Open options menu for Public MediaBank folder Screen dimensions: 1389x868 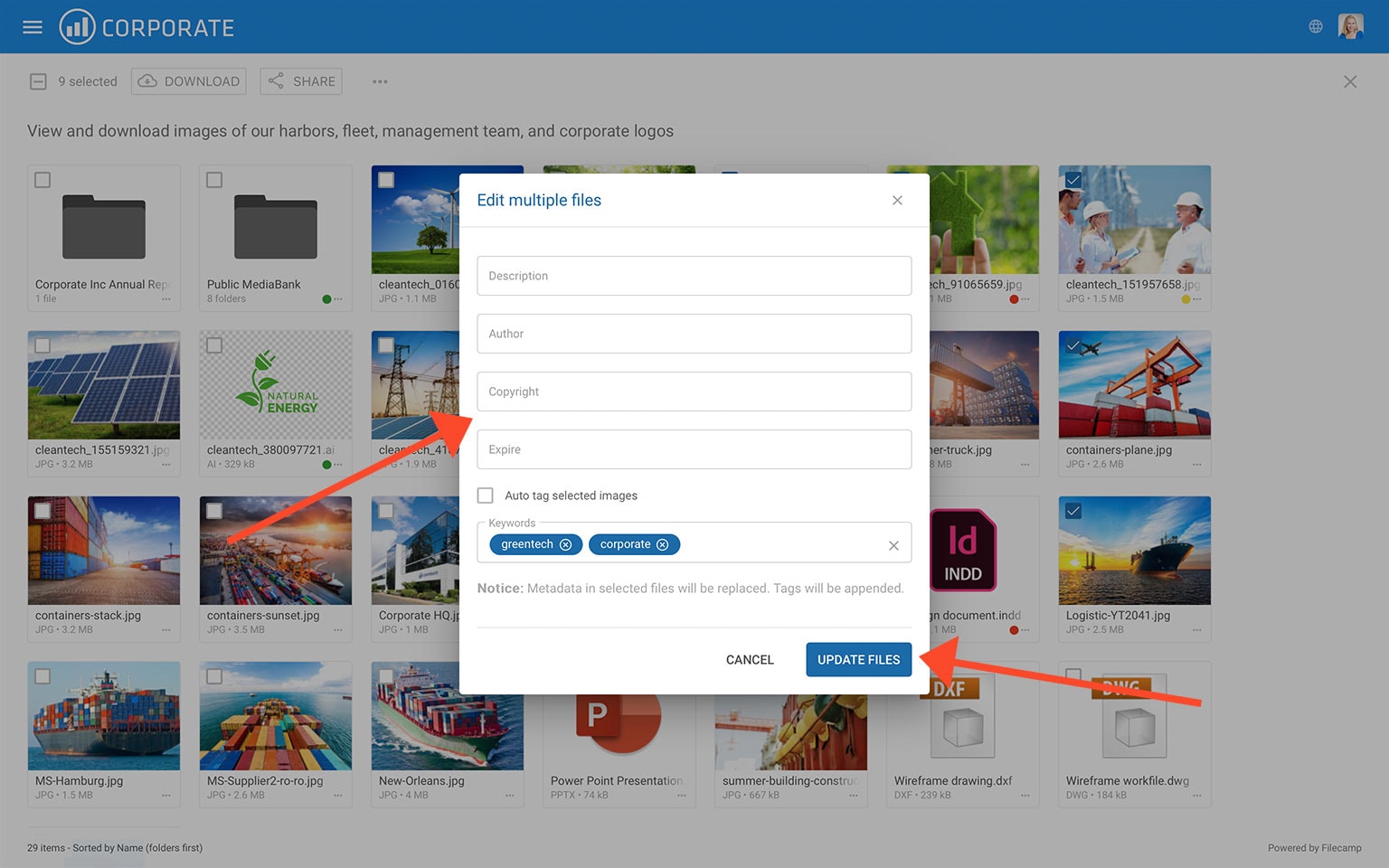pyautogui.click(x=338, y=299)
